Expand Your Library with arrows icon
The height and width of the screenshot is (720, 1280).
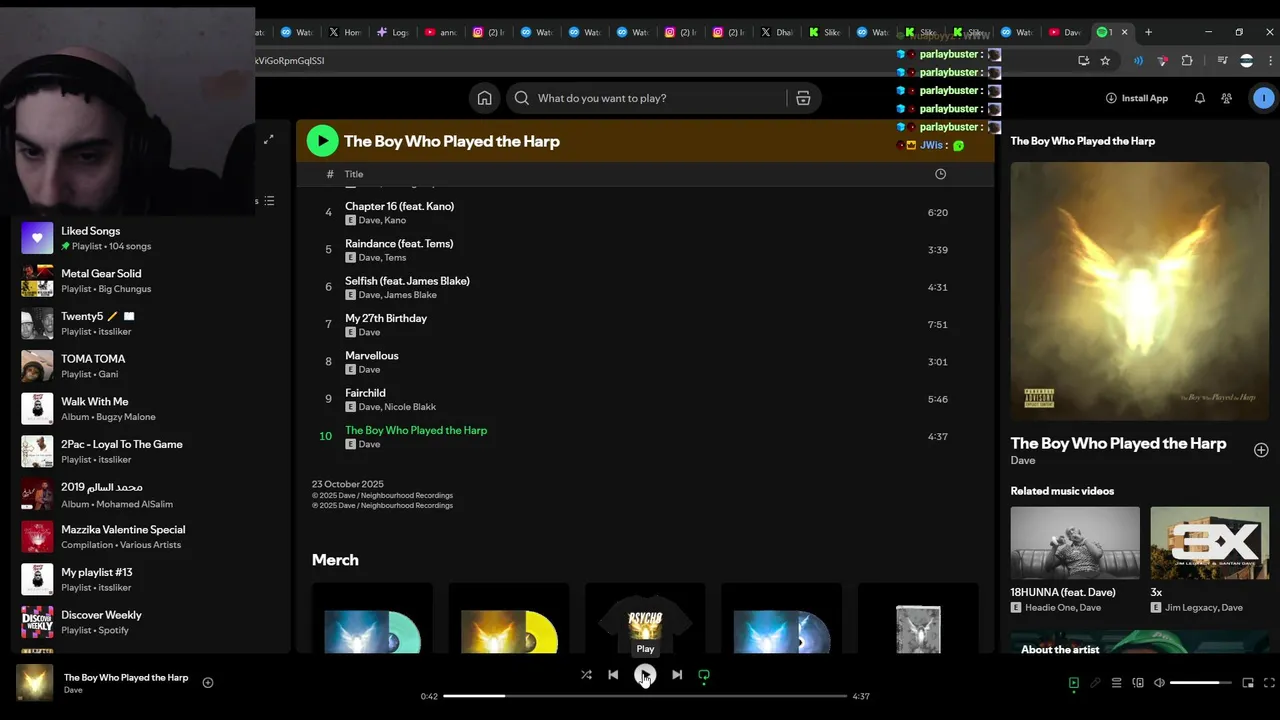268,140
